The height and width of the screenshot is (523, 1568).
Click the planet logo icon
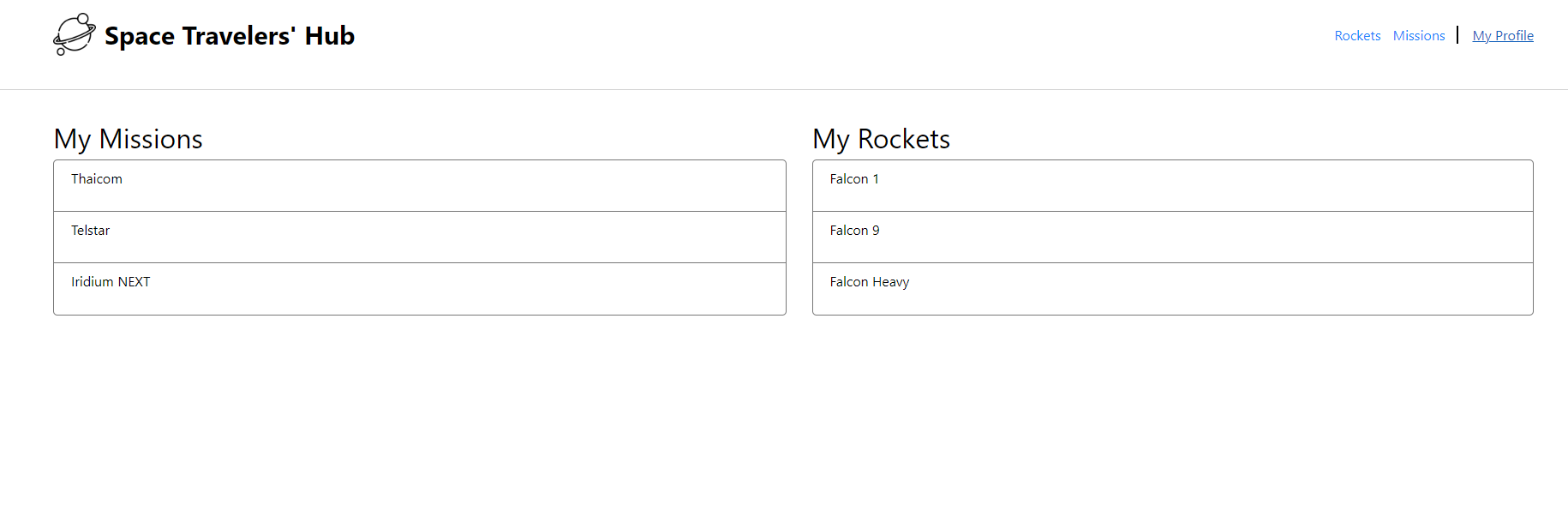pos(75,34)
